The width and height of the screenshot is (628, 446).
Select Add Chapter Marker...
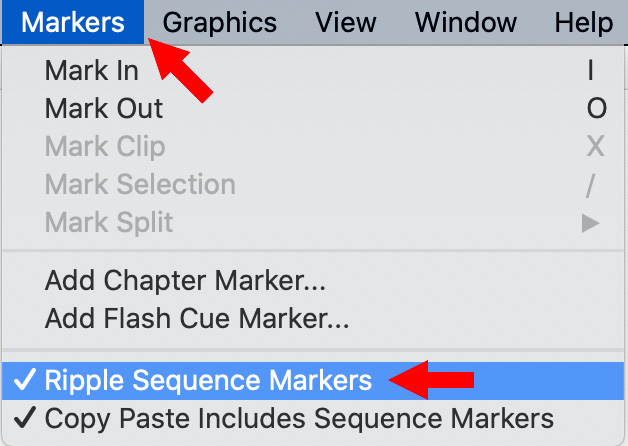pos(185,281)
